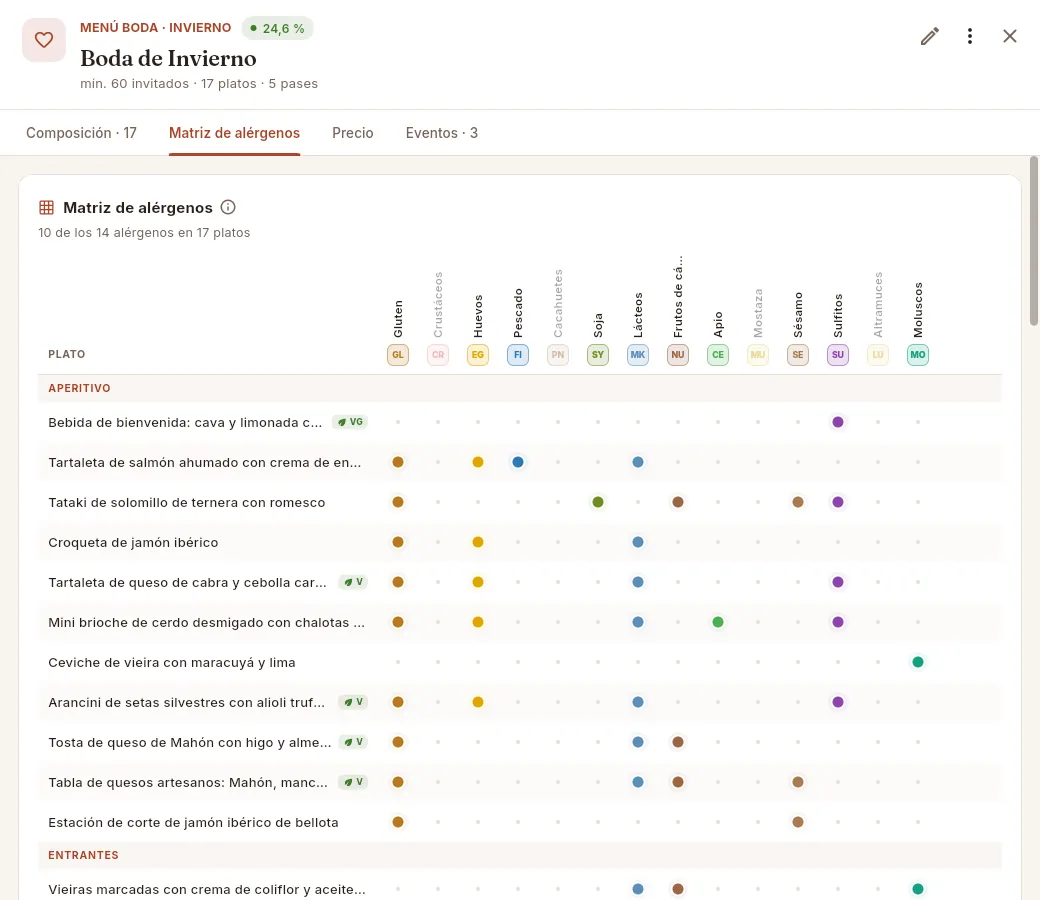Select the Matriz de alérgenos tab
This screenshot has height=900, width=1040.
pos(234,133)
